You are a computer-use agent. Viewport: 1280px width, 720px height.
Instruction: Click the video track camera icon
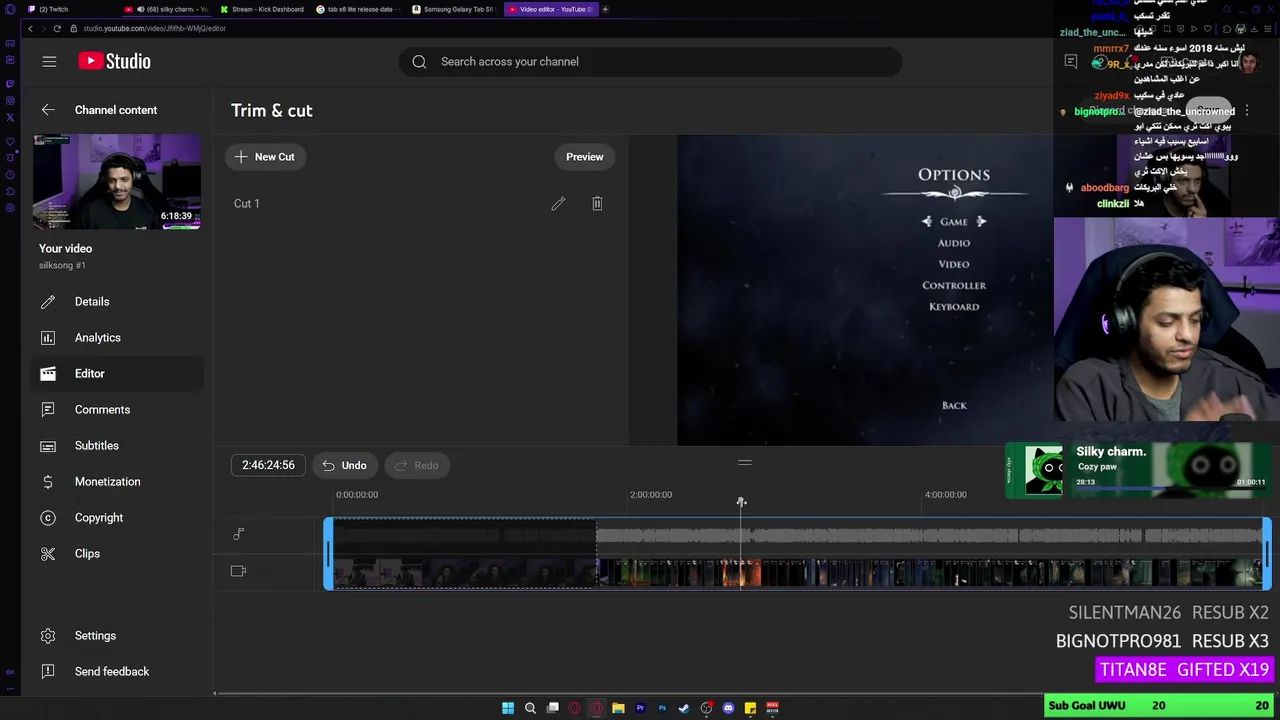pos(238,571)
